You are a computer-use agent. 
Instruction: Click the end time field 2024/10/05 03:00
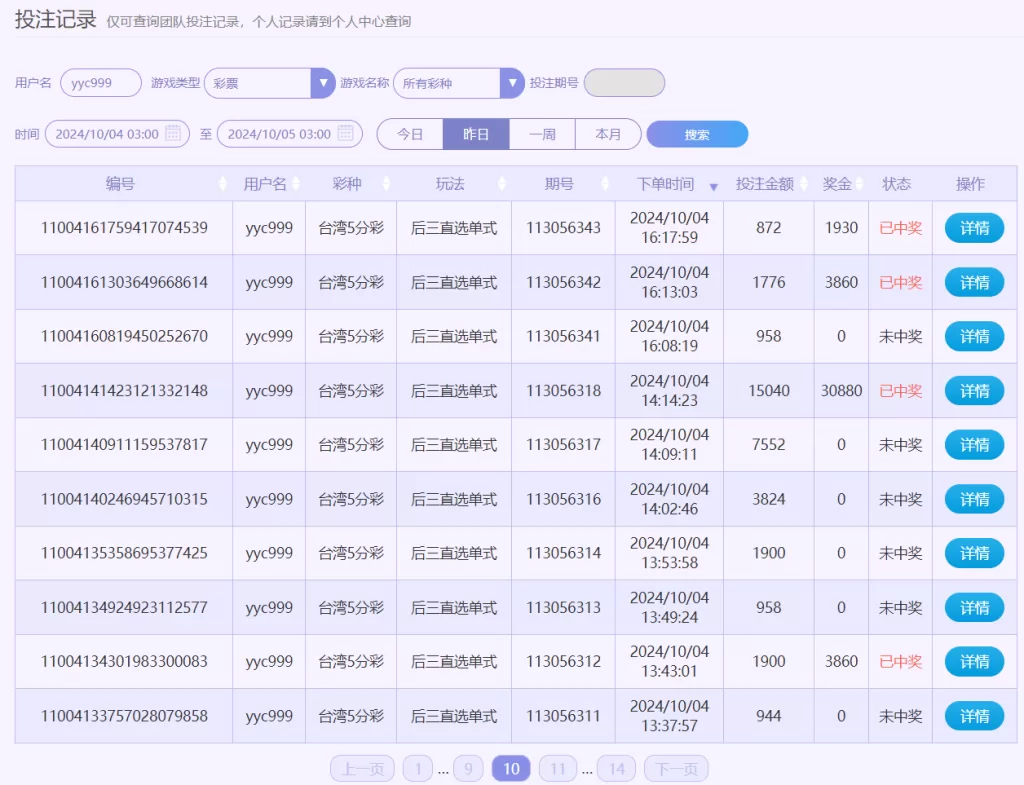click(x=289, y=134)
